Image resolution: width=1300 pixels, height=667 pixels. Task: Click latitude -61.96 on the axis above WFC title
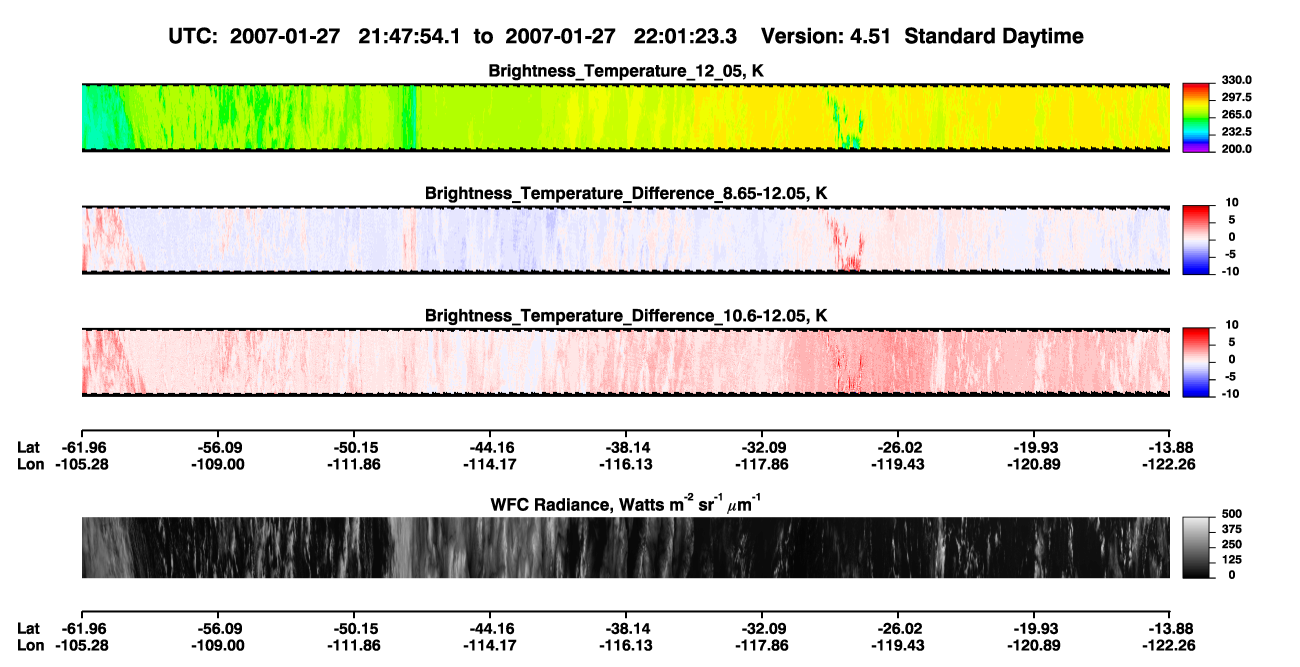coord(82,447)
